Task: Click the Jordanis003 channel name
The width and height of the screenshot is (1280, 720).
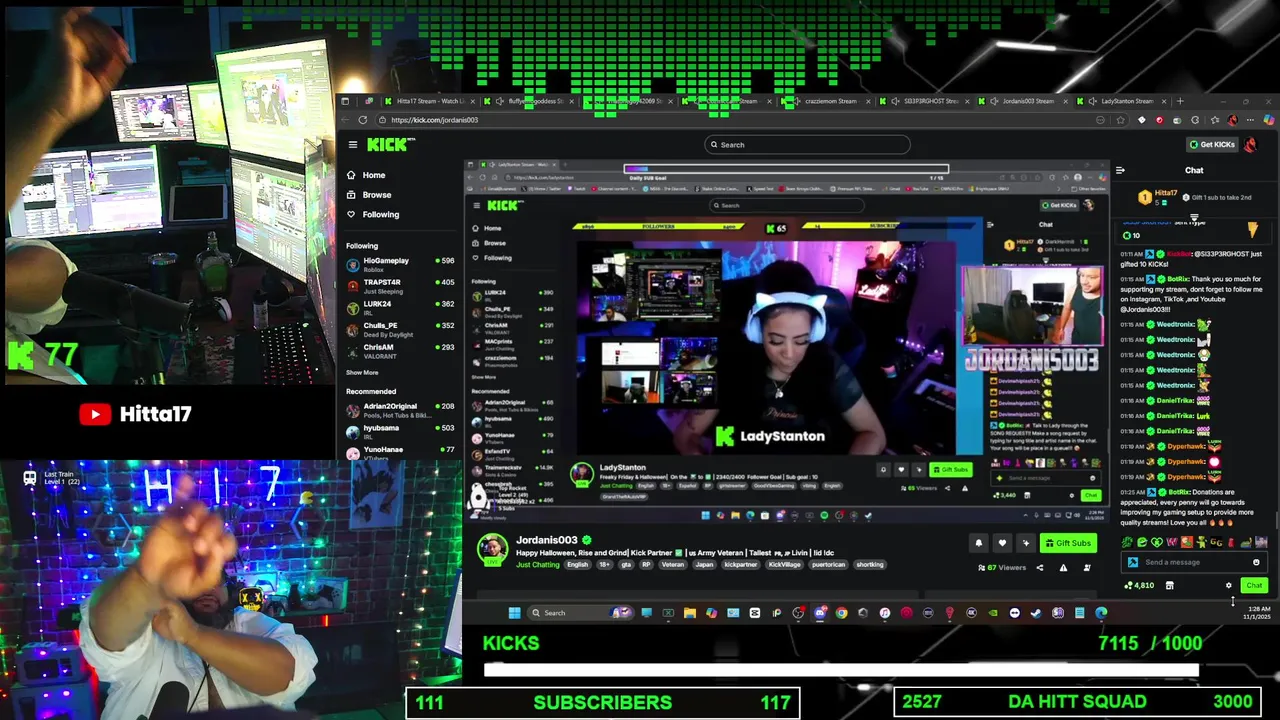Action: [546, 540]
